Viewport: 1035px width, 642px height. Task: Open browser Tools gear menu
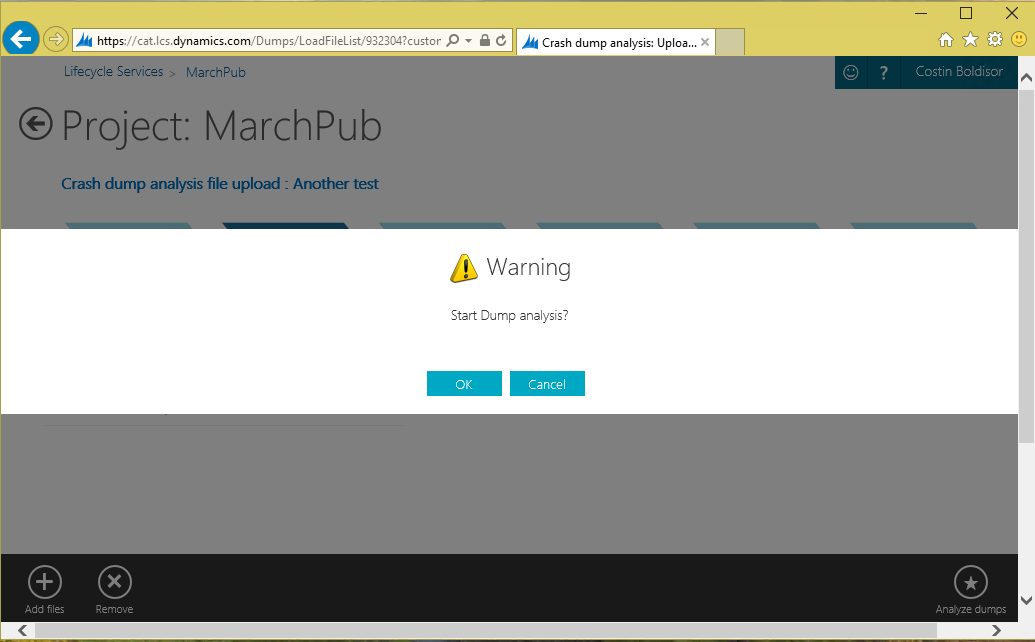(994, 40)
